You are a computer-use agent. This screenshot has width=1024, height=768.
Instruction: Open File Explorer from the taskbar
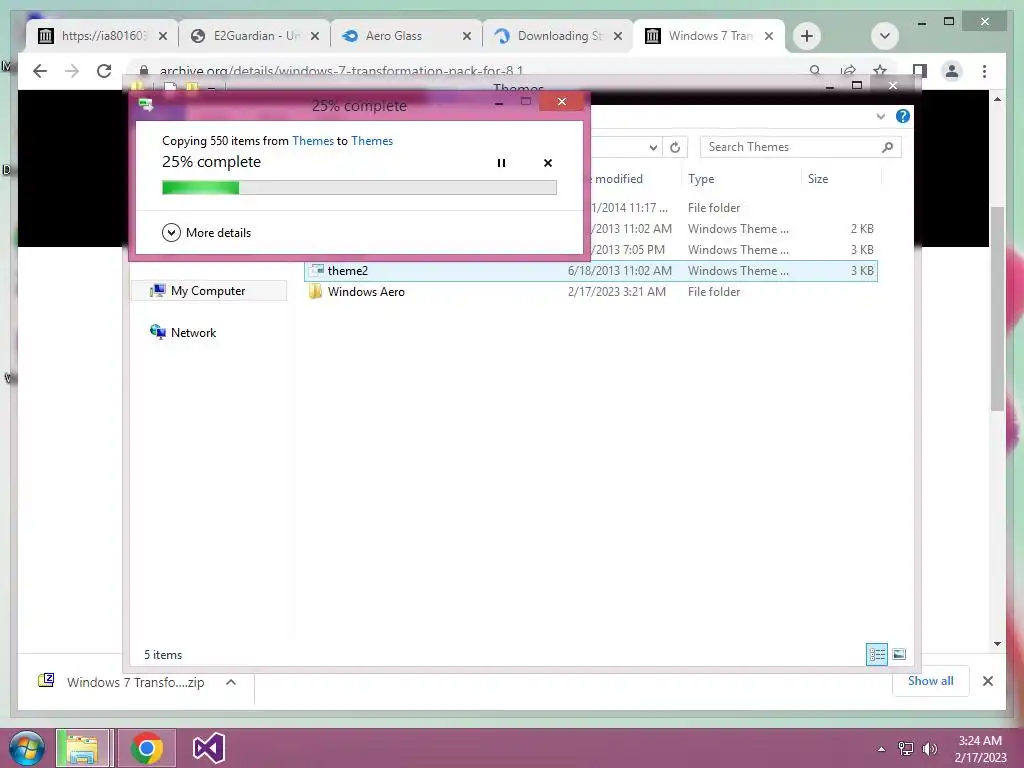(x=82, y=748)
